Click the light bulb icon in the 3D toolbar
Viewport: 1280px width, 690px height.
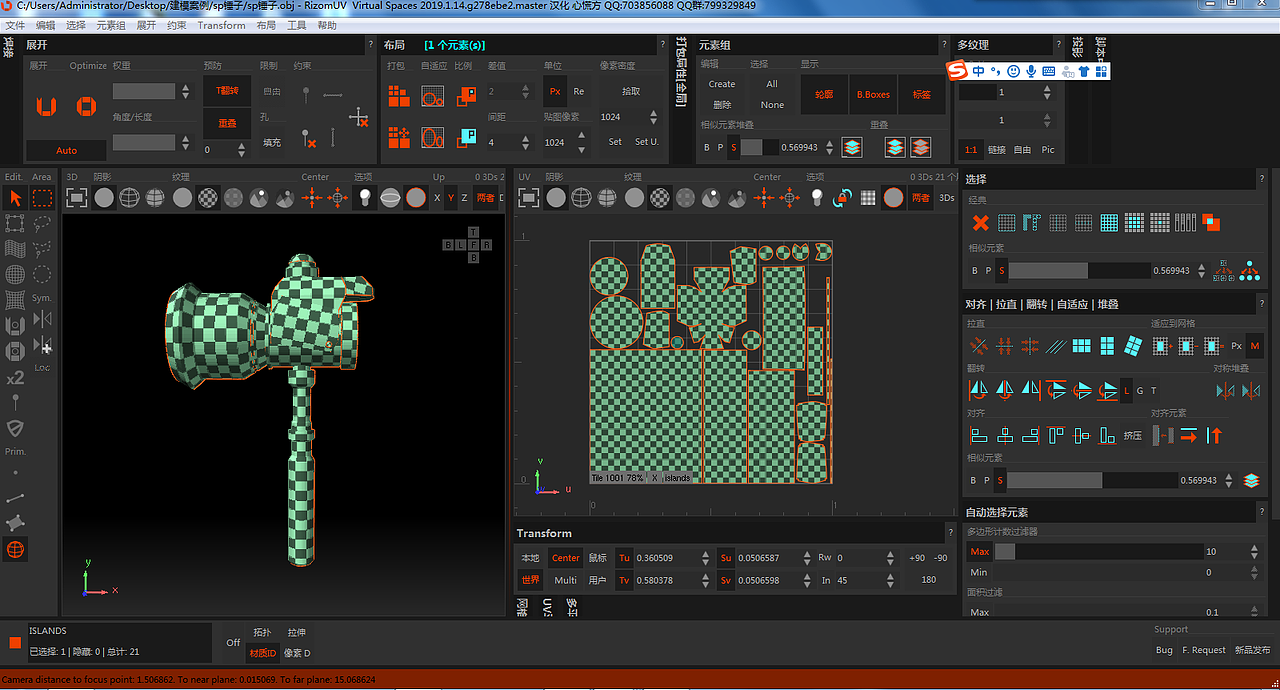click(x=365, y=198)
